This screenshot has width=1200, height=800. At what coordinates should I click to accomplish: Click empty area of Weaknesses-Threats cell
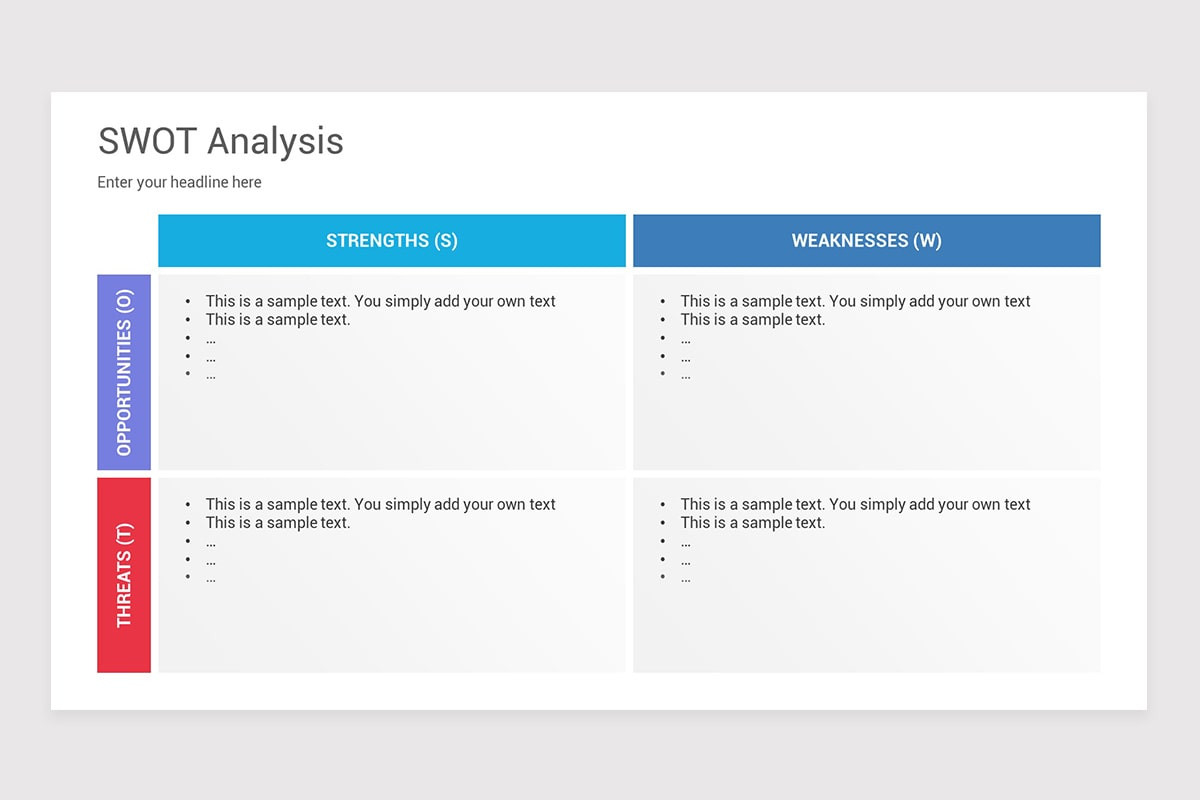(867, 628)
